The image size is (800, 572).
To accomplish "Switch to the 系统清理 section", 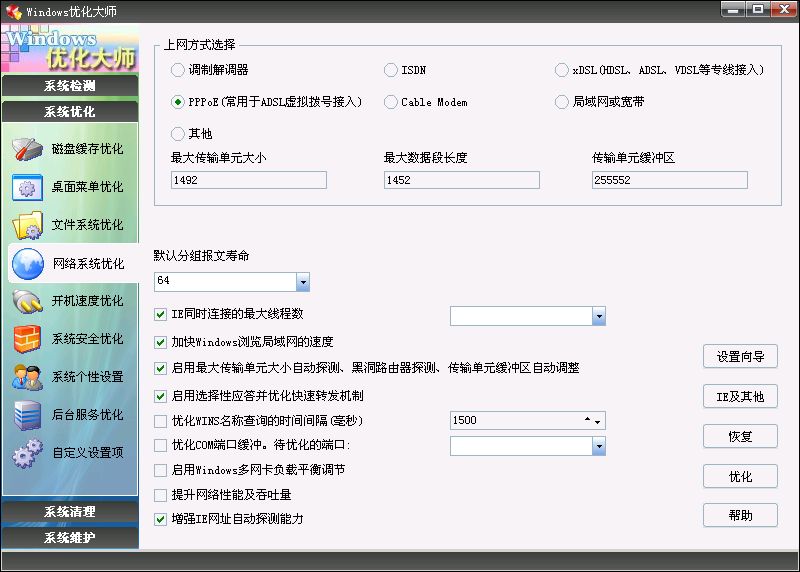I will coord(70,512).
